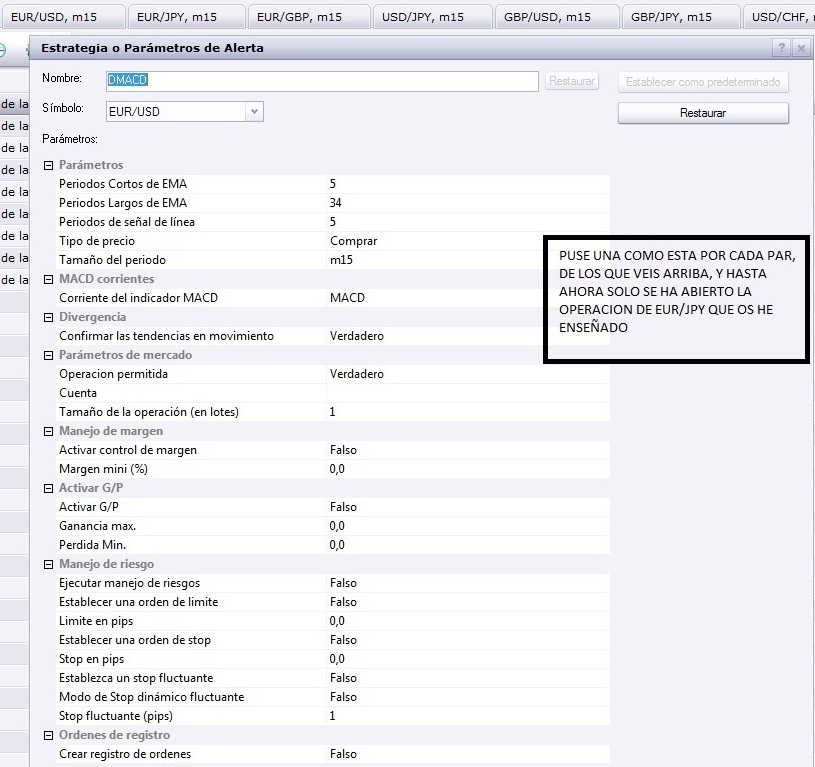Select the Establecer una orden de stop value
The width and height of the screenshot is (815, 767).
343,640
